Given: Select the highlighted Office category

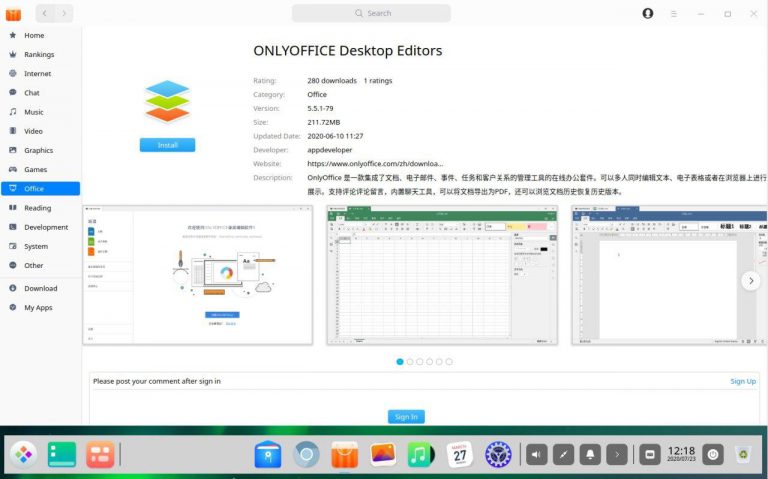Looking at the screenshot, I should (40, 189).
